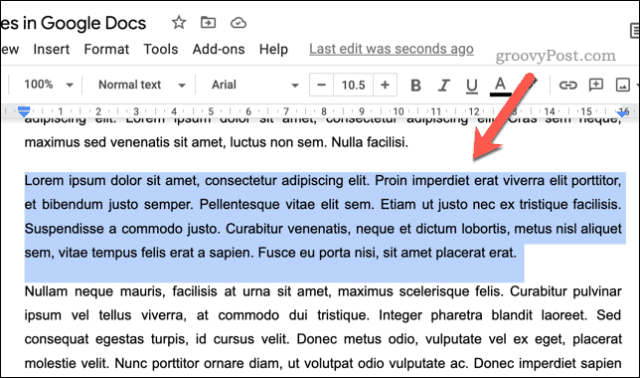The width and height of the screenshot is (640, 378).
Task: Edit the font size field showing 10.5
Action: pos(353,85)
